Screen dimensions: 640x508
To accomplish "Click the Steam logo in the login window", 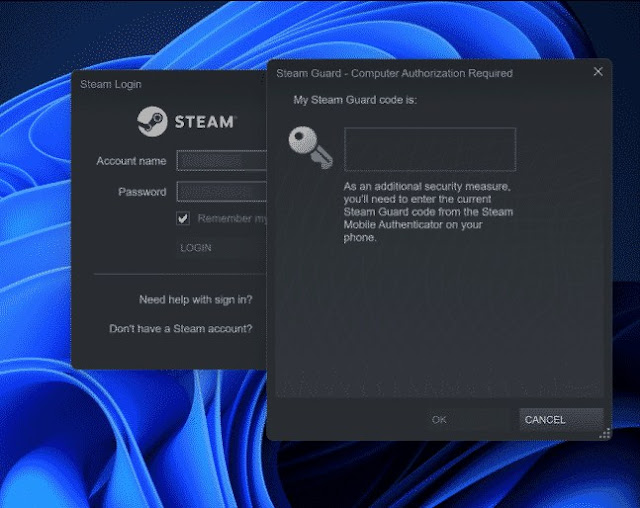I will tap(187, 122).
